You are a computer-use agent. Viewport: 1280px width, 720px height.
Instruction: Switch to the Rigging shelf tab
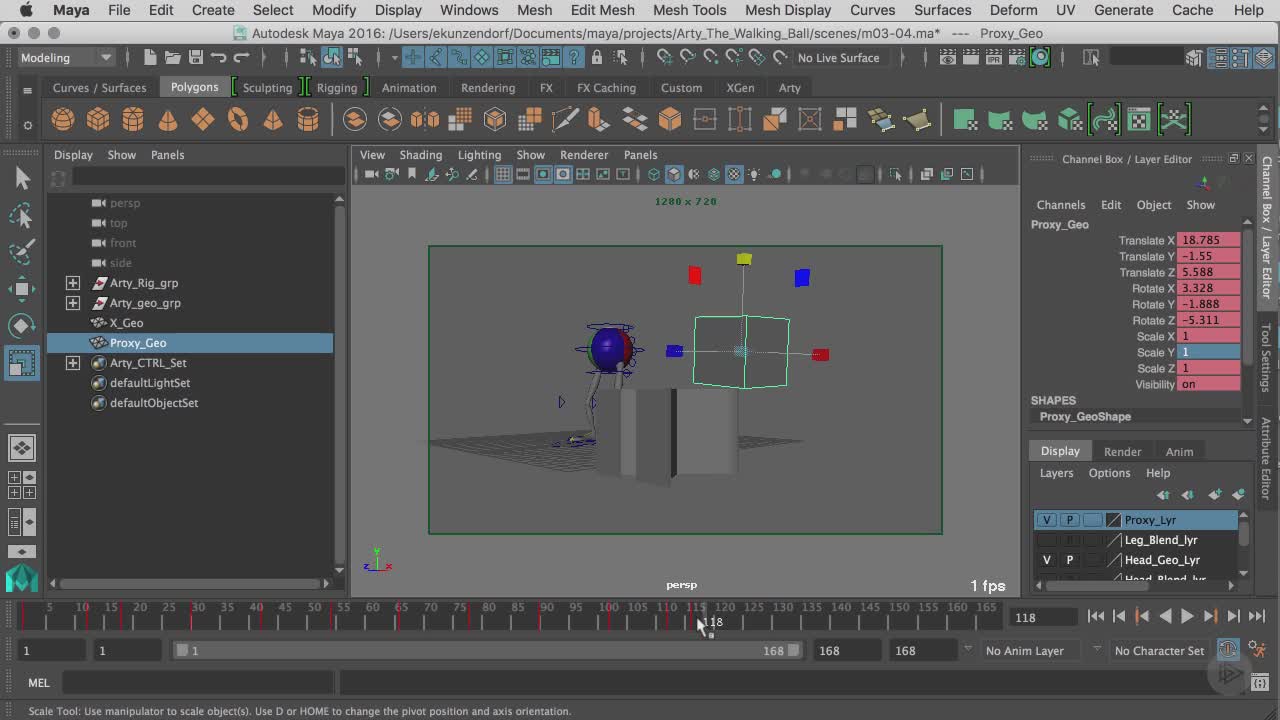tap(337, 88)
